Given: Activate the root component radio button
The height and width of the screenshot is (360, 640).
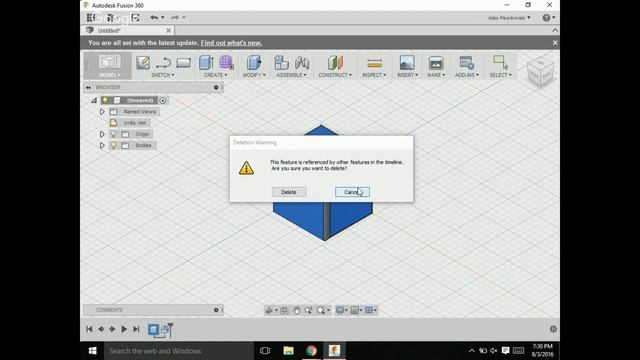Looking at the screenshot, I should (x=163, y=100).
